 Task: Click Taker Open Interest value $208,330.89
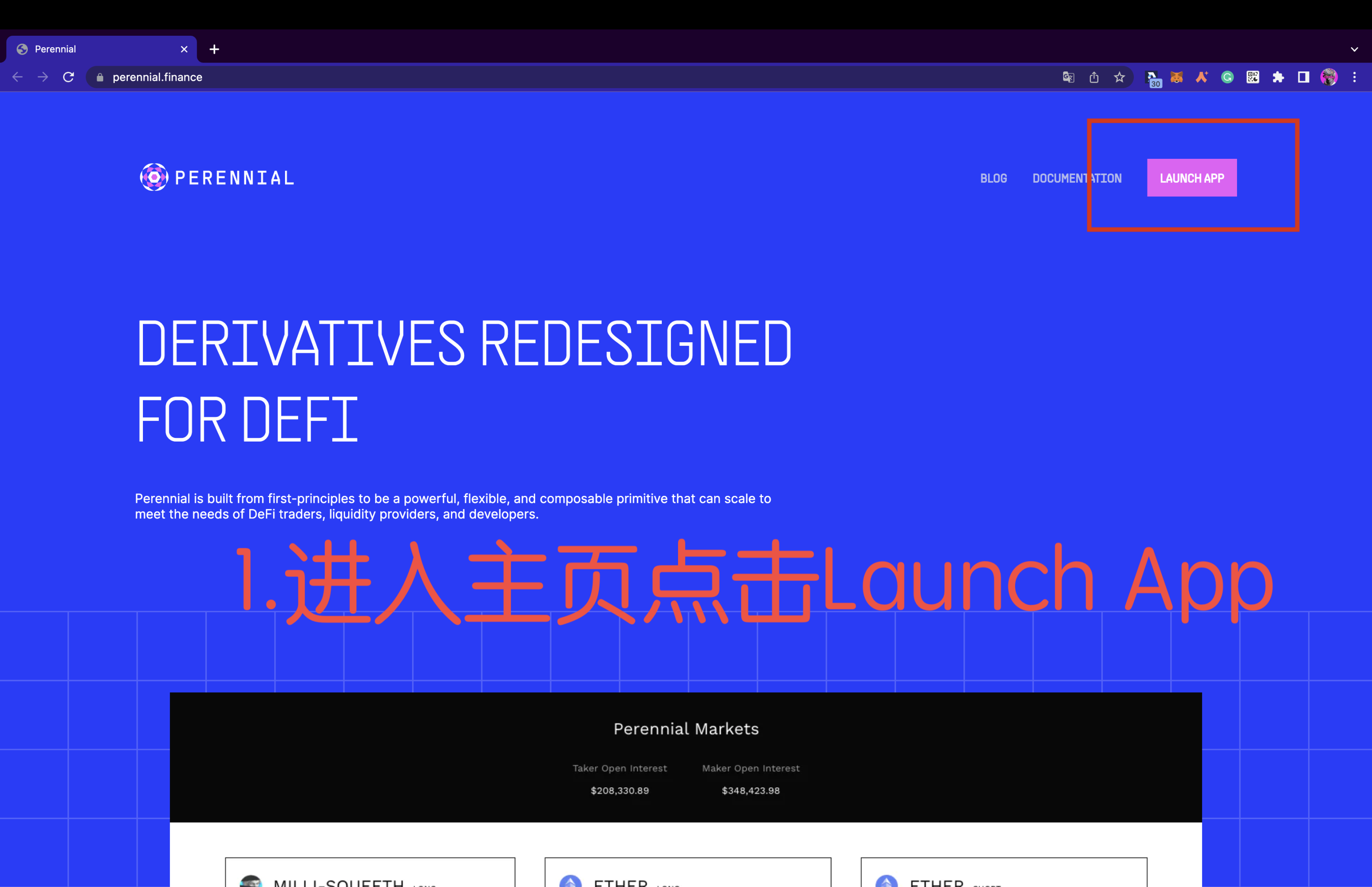point(619,791)
